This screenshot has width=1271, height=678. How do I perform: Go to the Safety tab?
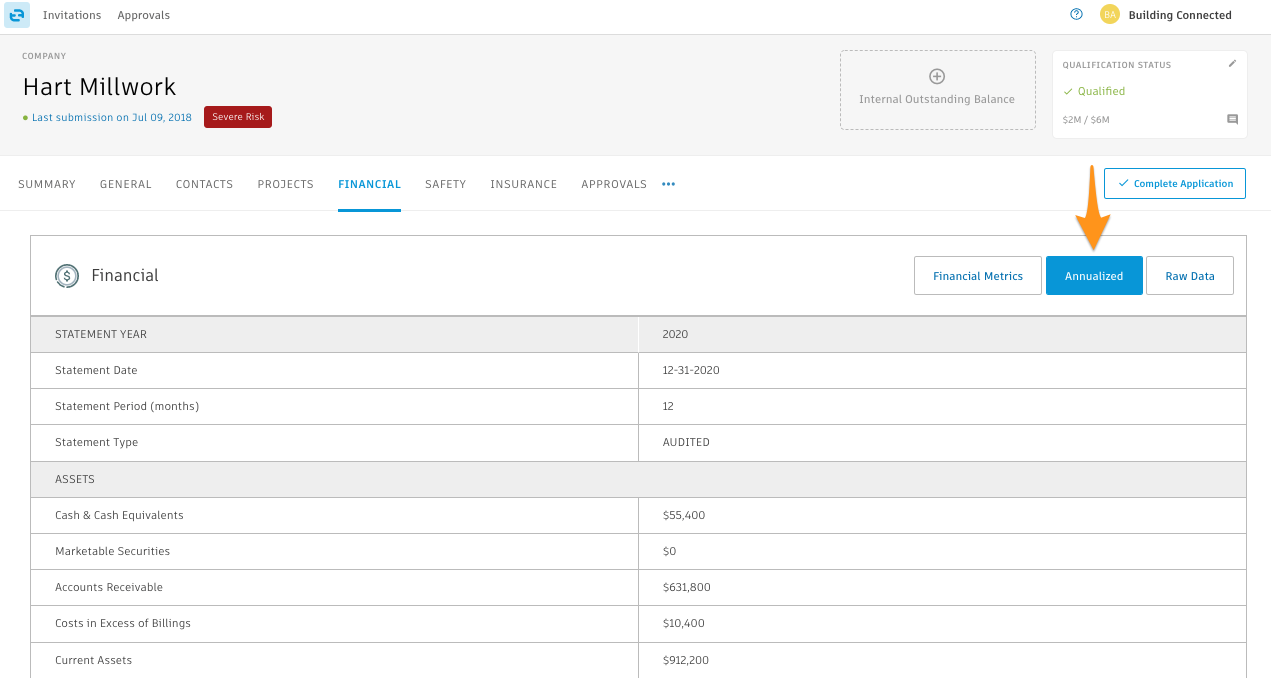445,184
